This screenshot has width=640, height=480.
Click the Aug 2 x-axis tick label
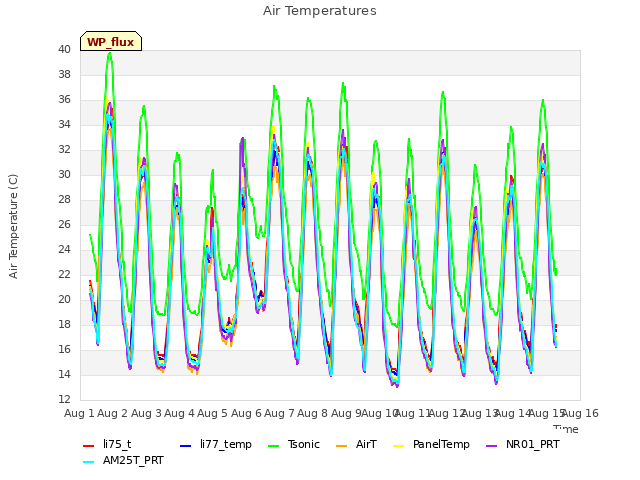113,413
